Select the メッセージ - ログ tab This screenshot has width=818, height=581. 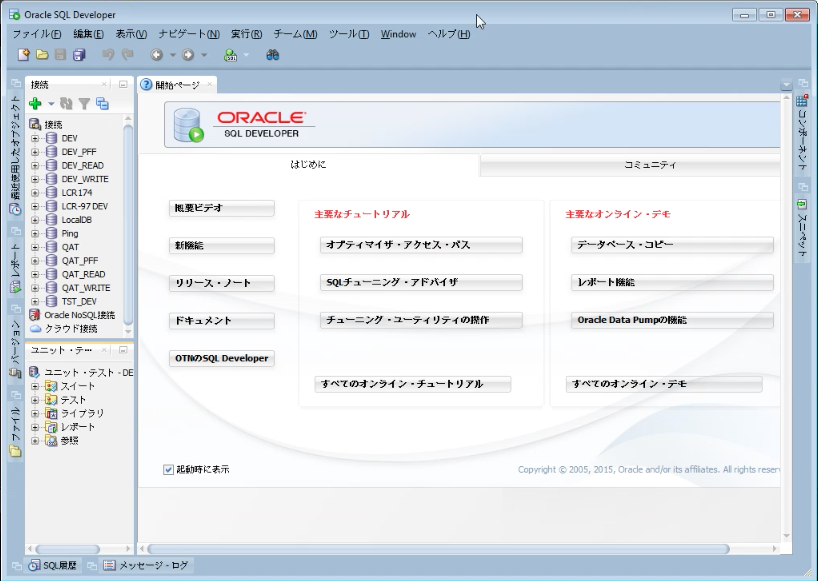pyautogui.click(x=146, y=565)
